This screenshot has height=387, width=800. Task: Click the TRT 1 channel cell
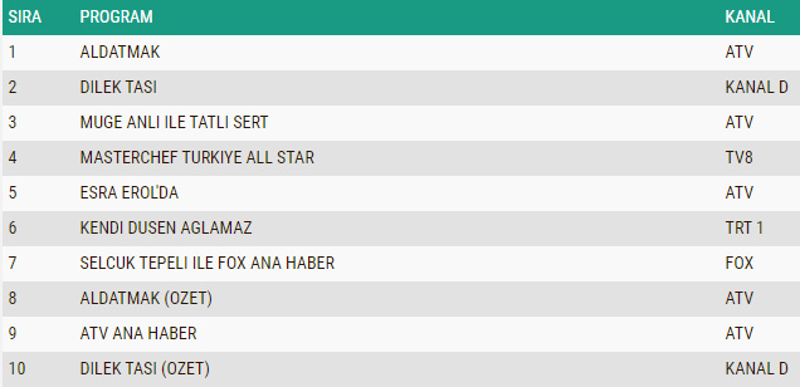point(744,228)
